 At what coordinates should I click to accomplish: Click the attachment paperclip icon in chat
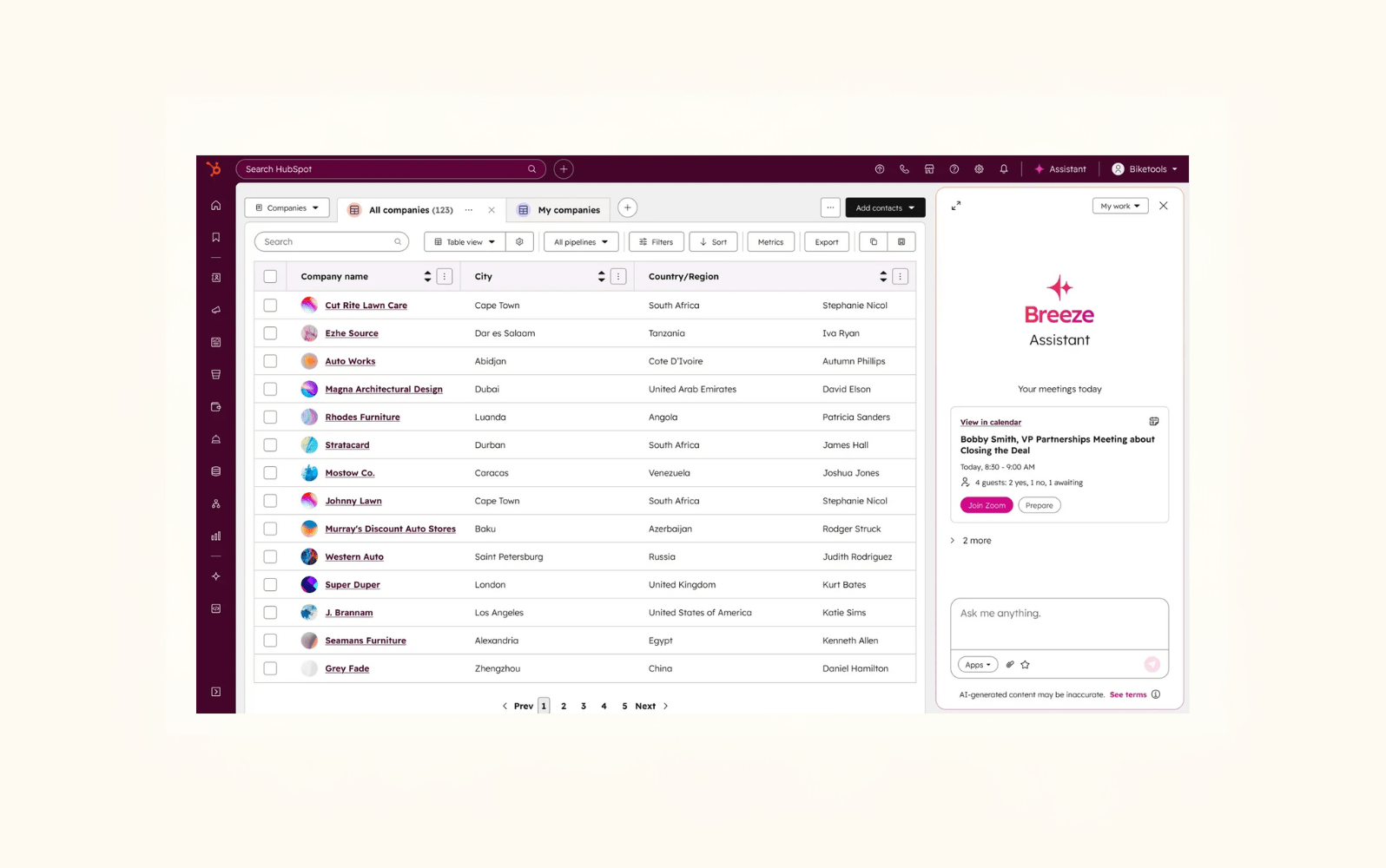1010,665
